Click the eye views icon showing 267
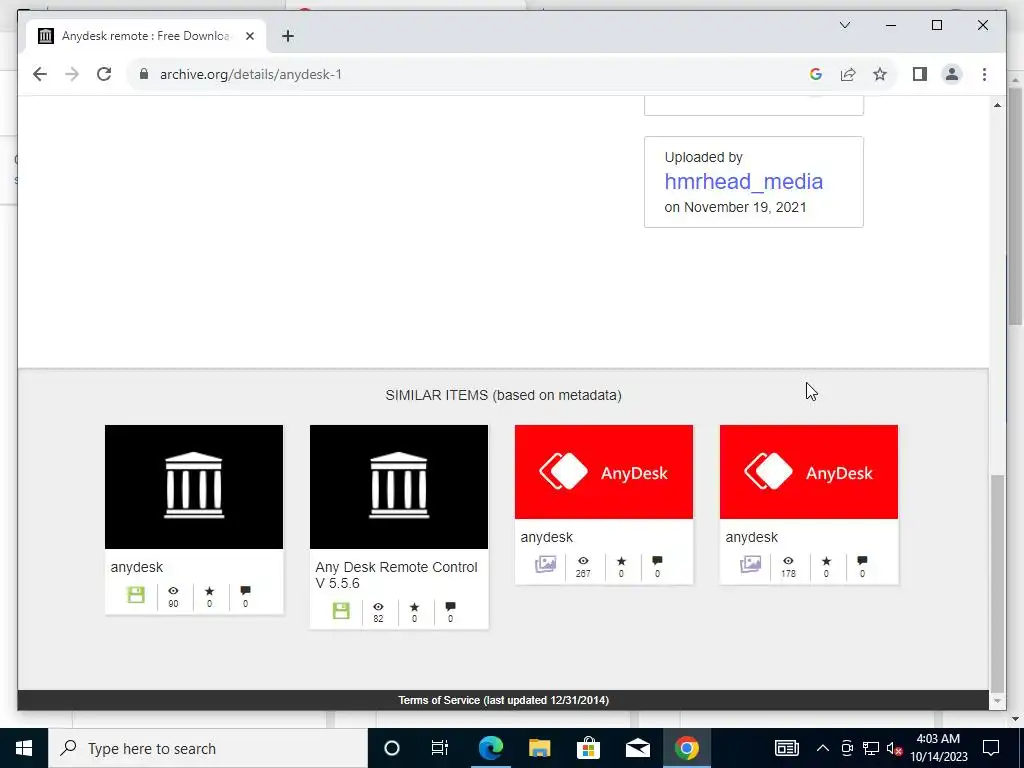Screen dimensions: 1024x768 [583, 561]
